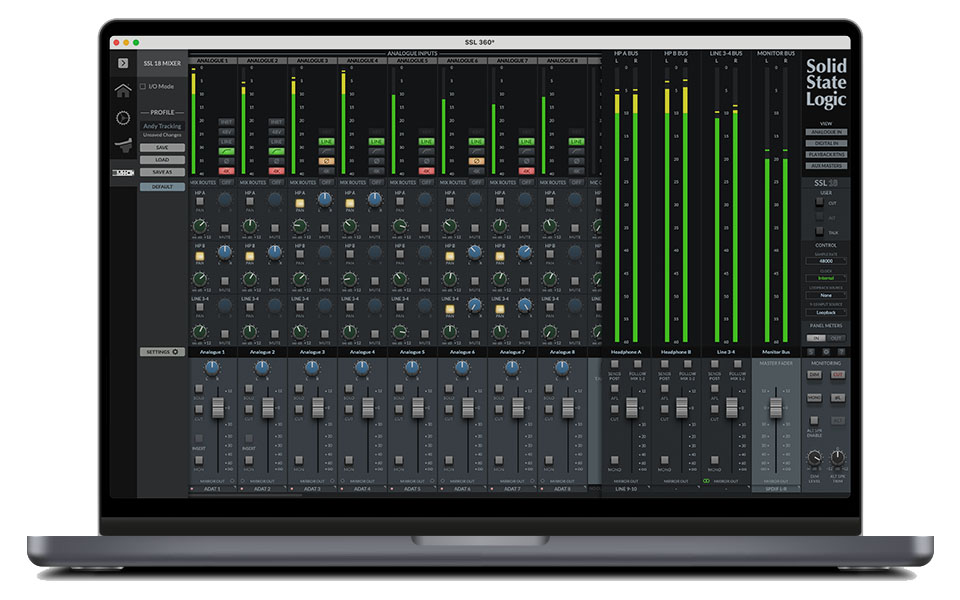This screenshot has height=600, width=960.
Task: Toggle MIX ROUTES OFF on Analogue 3
Action: (326, 182)
